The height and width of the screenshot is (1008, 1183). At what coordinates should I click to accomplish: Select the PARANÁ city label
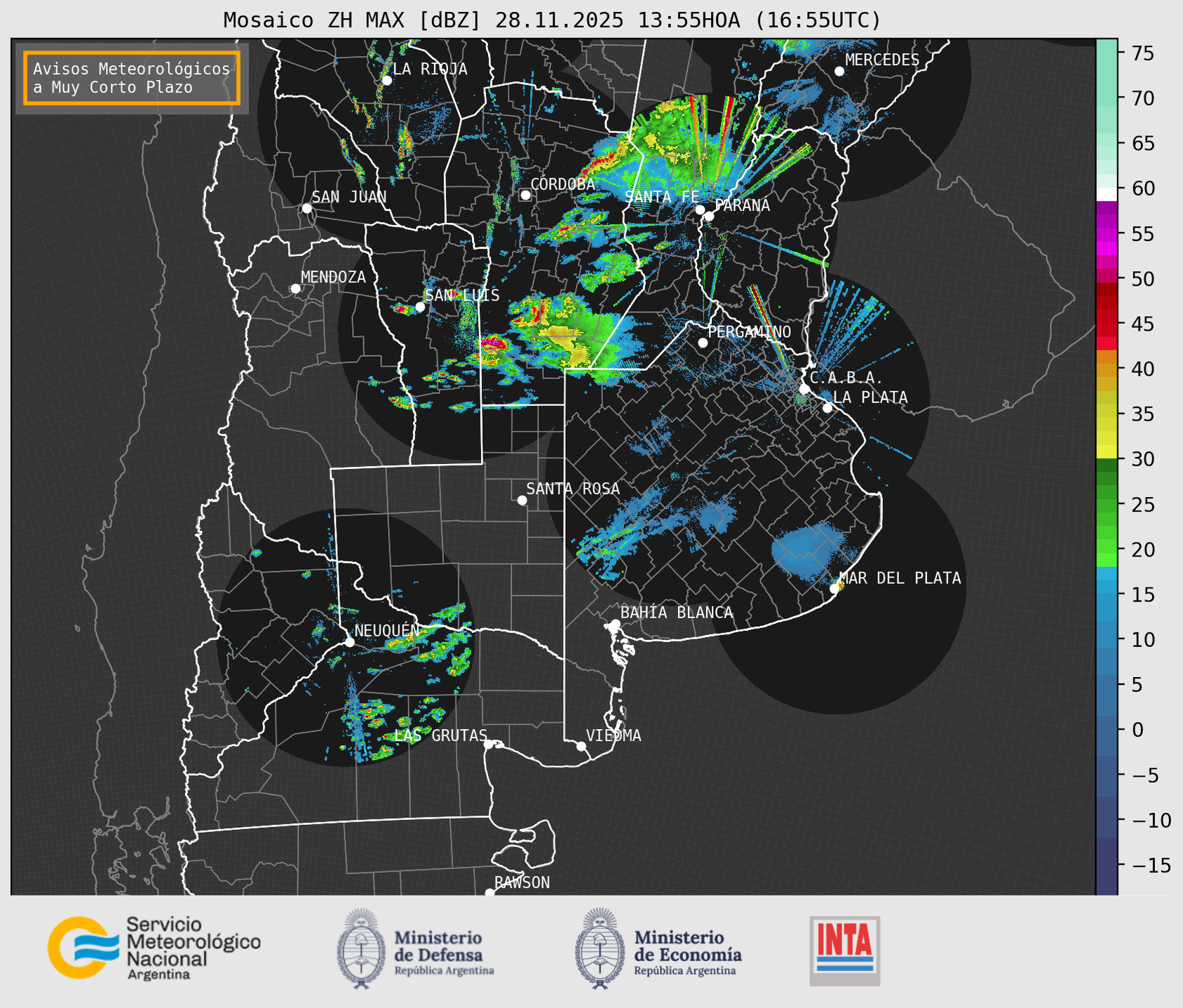(742, 205)
